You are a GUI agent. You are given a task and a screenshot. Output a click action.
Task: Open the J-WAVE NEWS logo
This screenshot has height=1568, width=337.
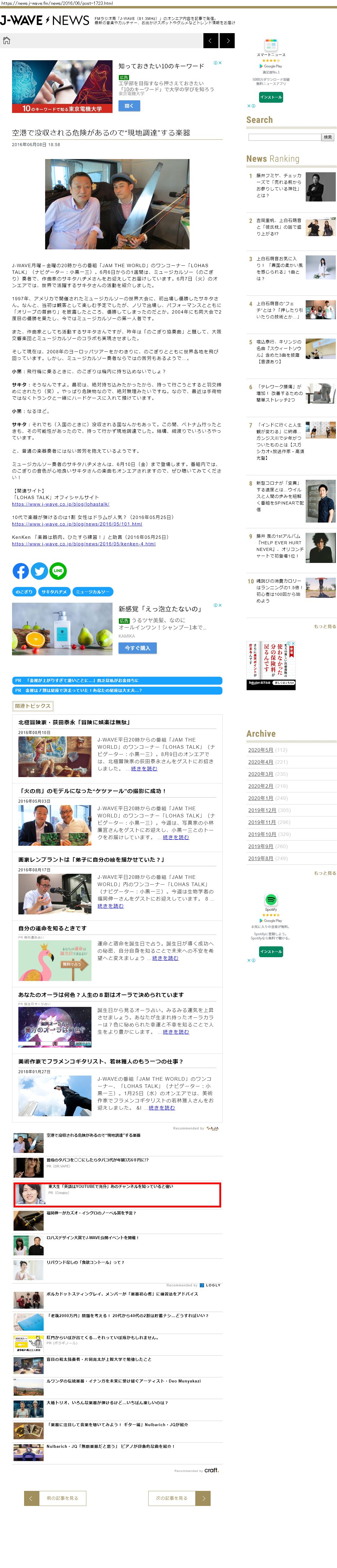click(45, 20)
